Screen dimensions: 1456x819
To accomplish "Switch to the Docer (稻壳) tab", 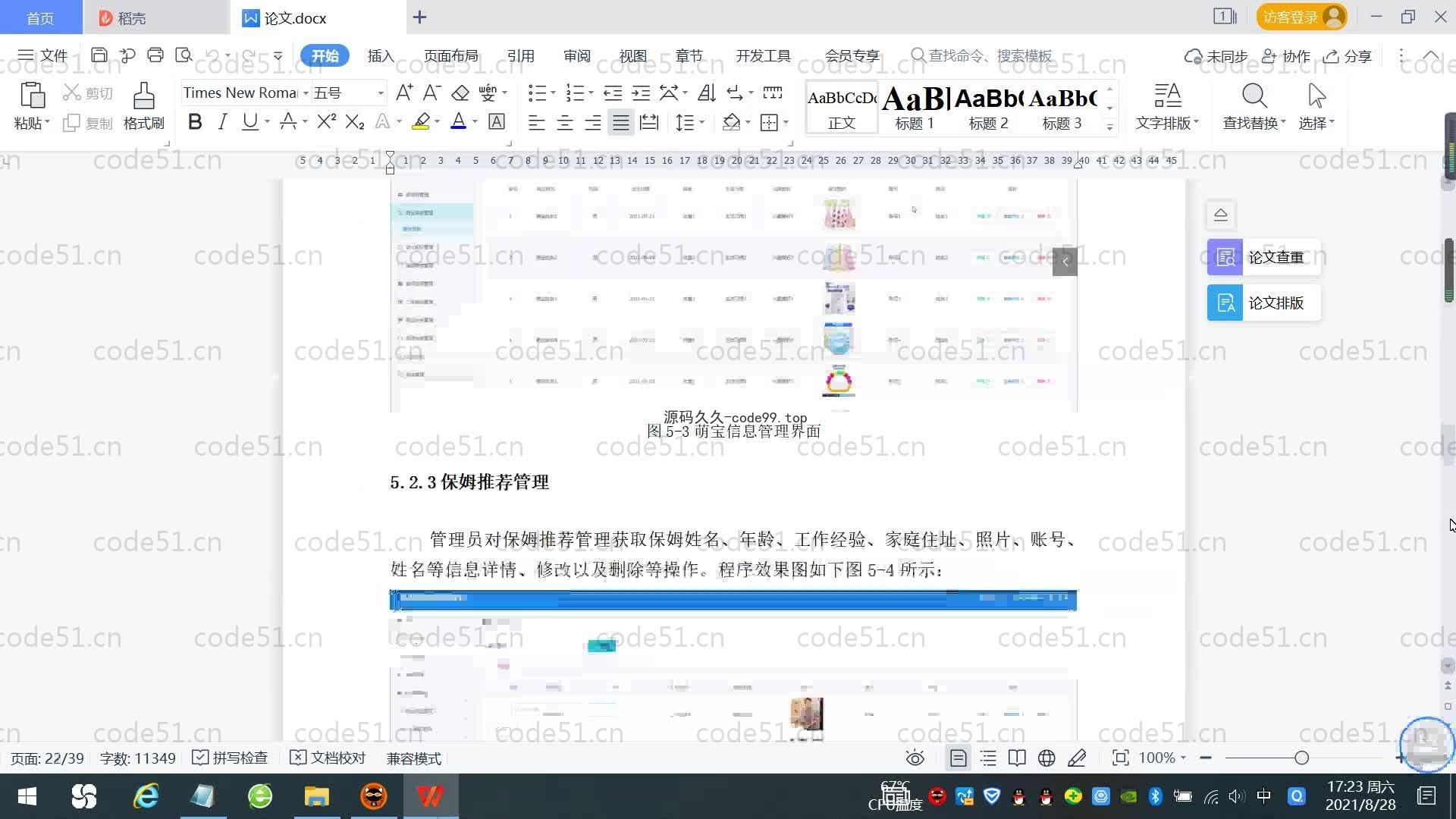I will (x=155, y=17).
